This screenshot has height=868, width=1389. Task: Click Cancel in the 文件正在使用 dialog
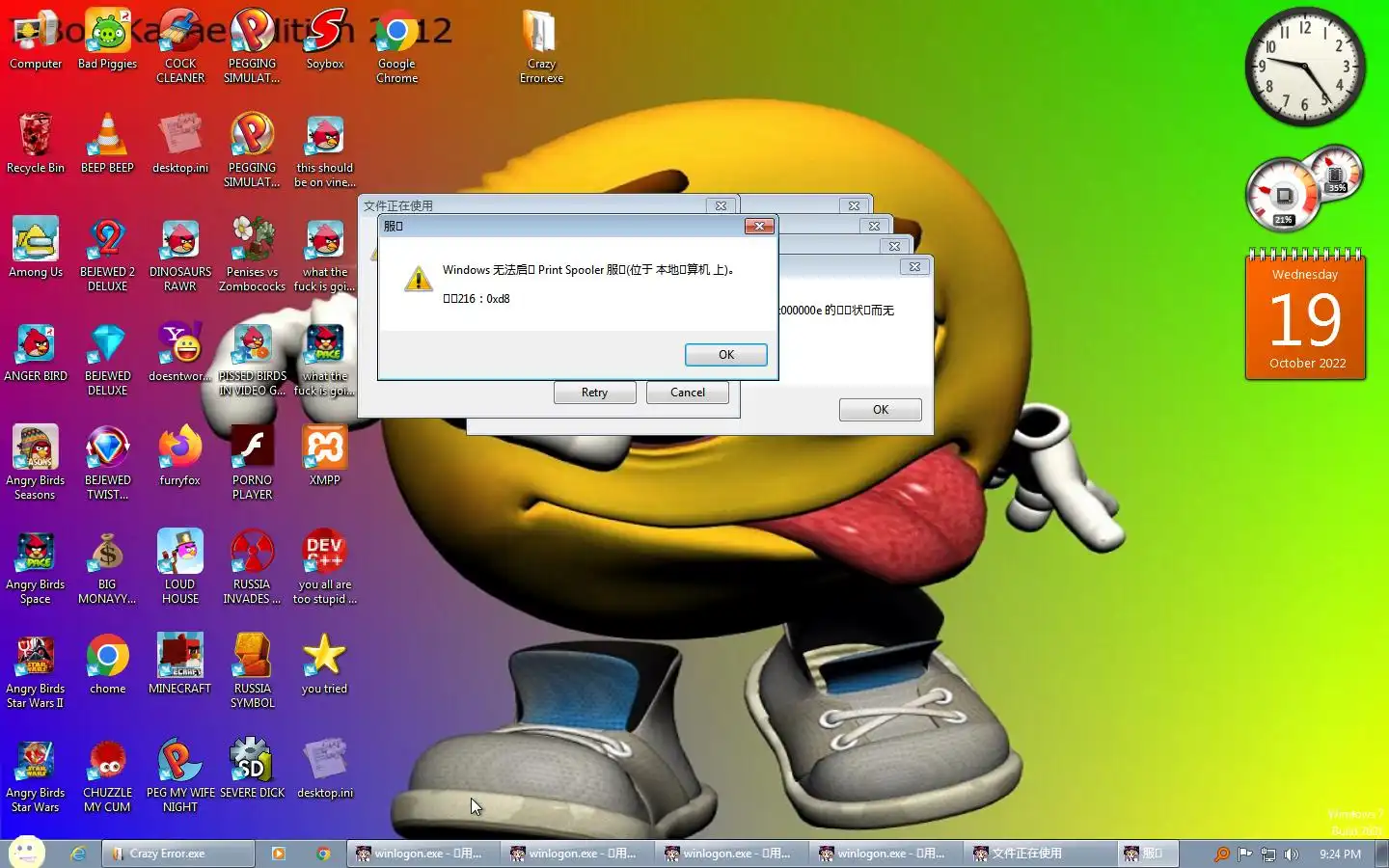(688, 393)
